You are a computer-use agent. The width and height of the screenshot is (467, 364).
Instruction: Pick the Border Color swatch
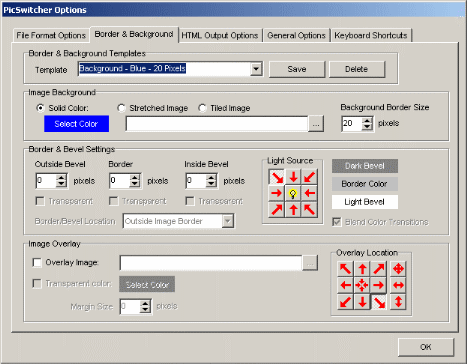pos(365,184)
